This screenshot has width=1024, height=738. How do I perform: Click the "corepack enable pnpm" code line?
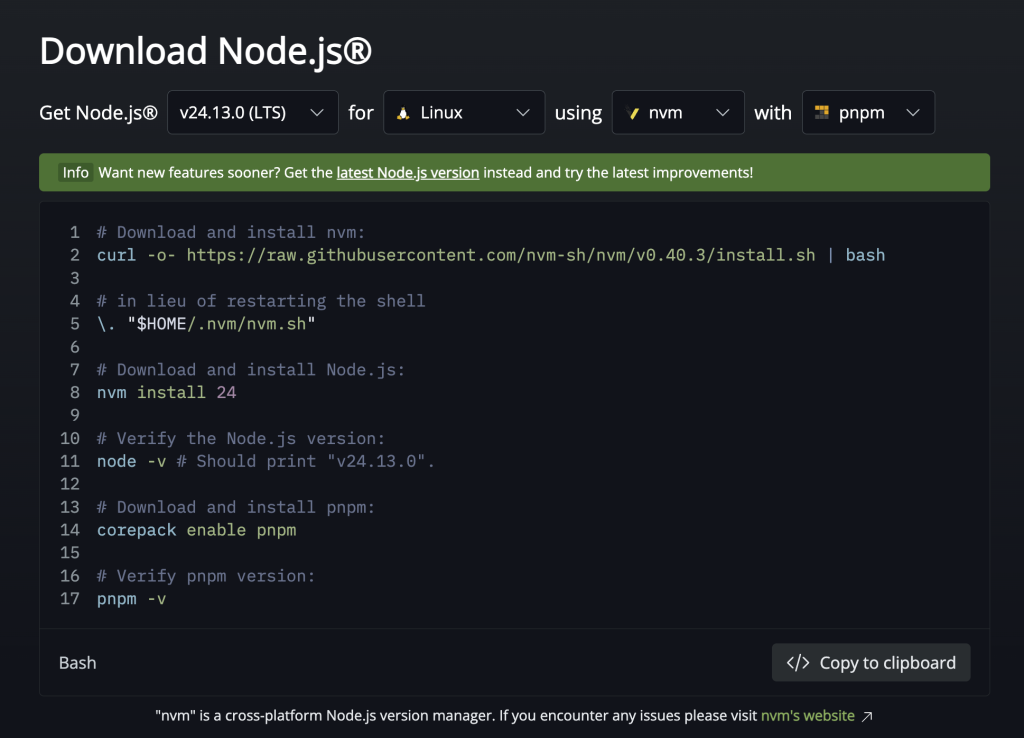pos(196,530)
